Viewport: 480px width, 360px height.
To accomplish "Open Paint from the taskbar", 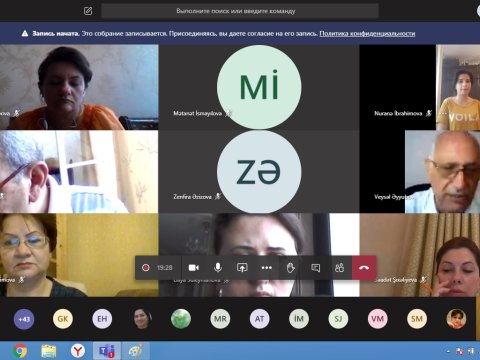I will (x=136, y=351).
